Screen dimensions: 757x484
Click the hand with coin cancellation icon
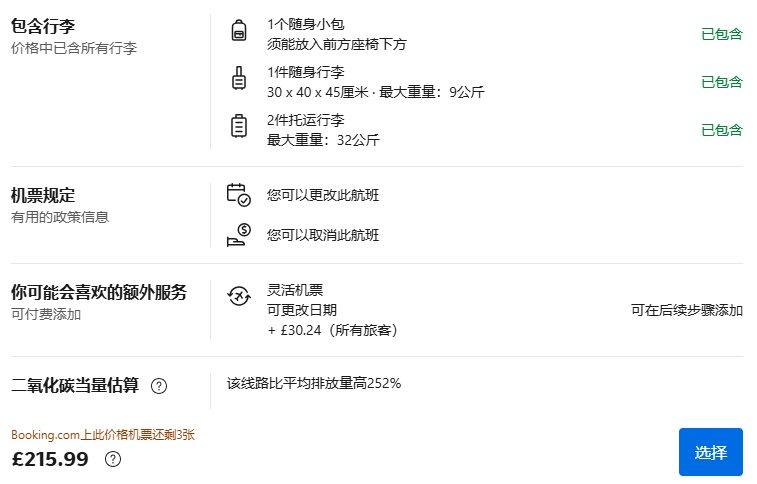pyautogui.click(x=238, y=235)
